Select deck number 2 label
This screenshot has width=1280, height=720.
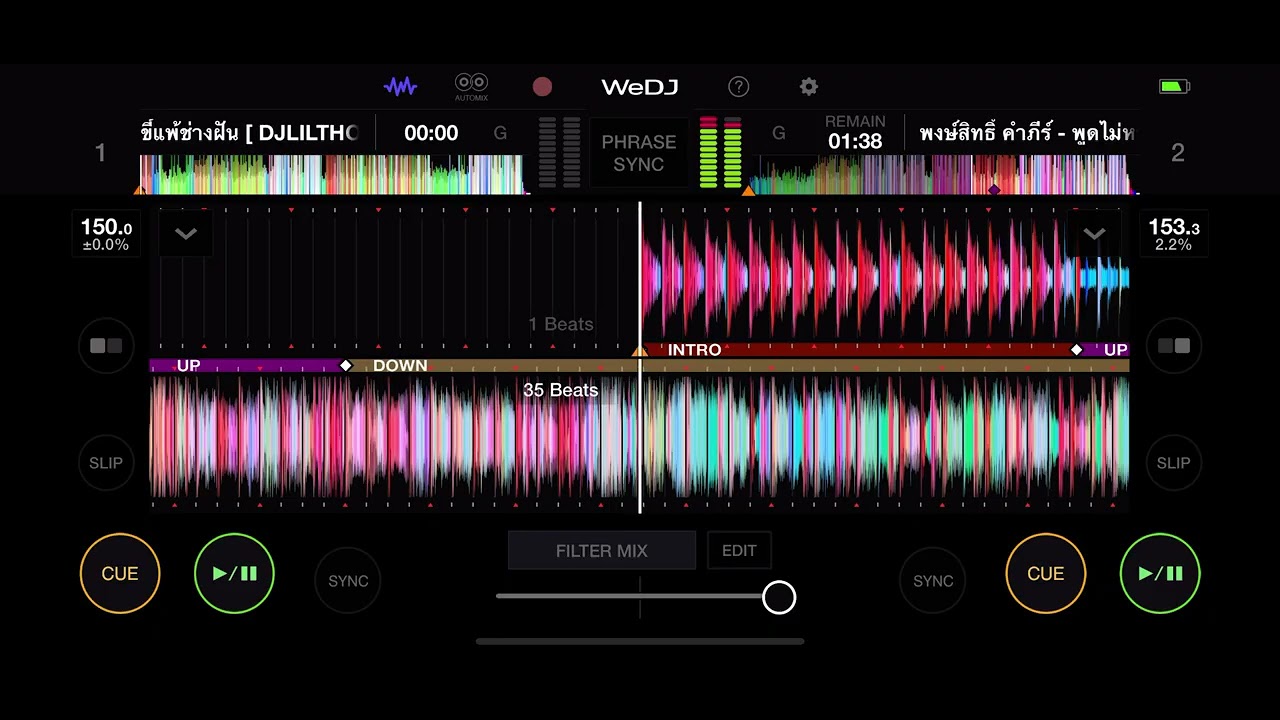point(1178,153)
